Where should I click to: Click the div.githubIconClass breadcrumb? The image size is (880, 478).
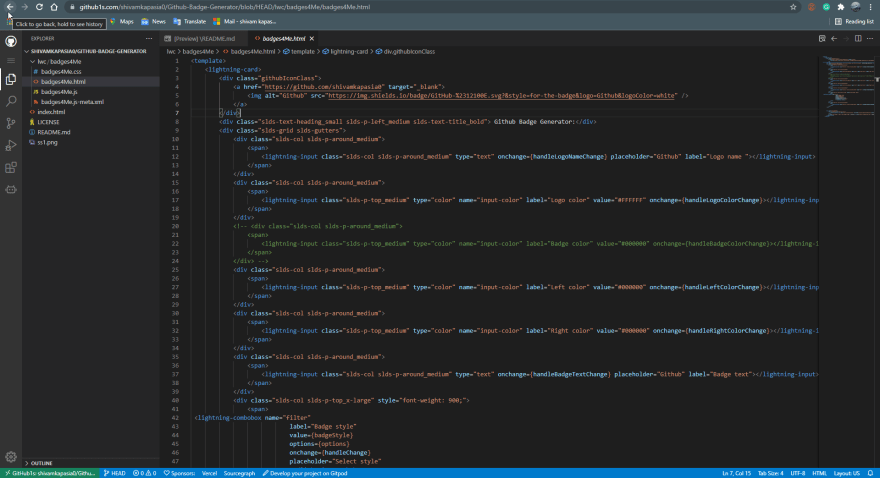pyautogui.click(x=405, y=52)
